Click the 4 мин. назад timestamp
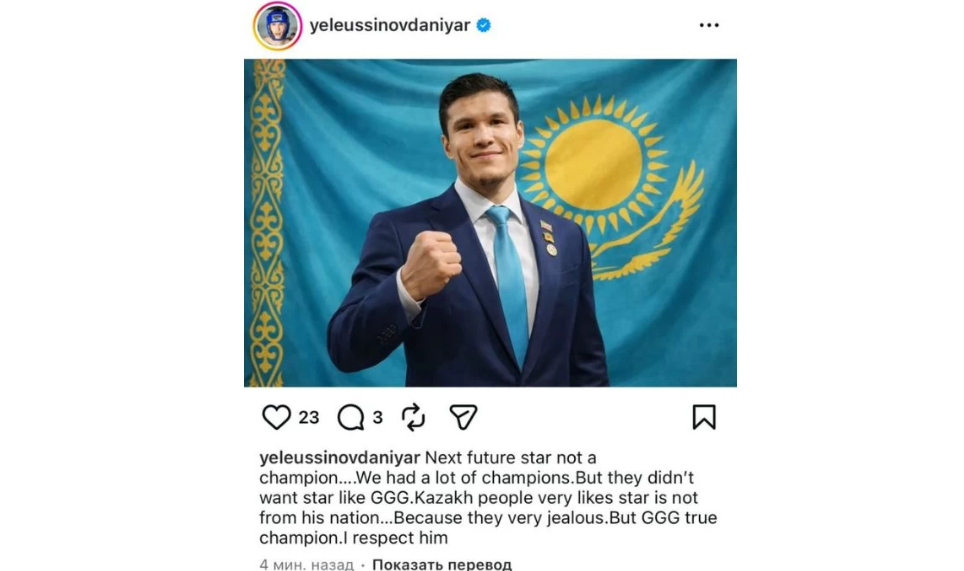 click(306, 564)
